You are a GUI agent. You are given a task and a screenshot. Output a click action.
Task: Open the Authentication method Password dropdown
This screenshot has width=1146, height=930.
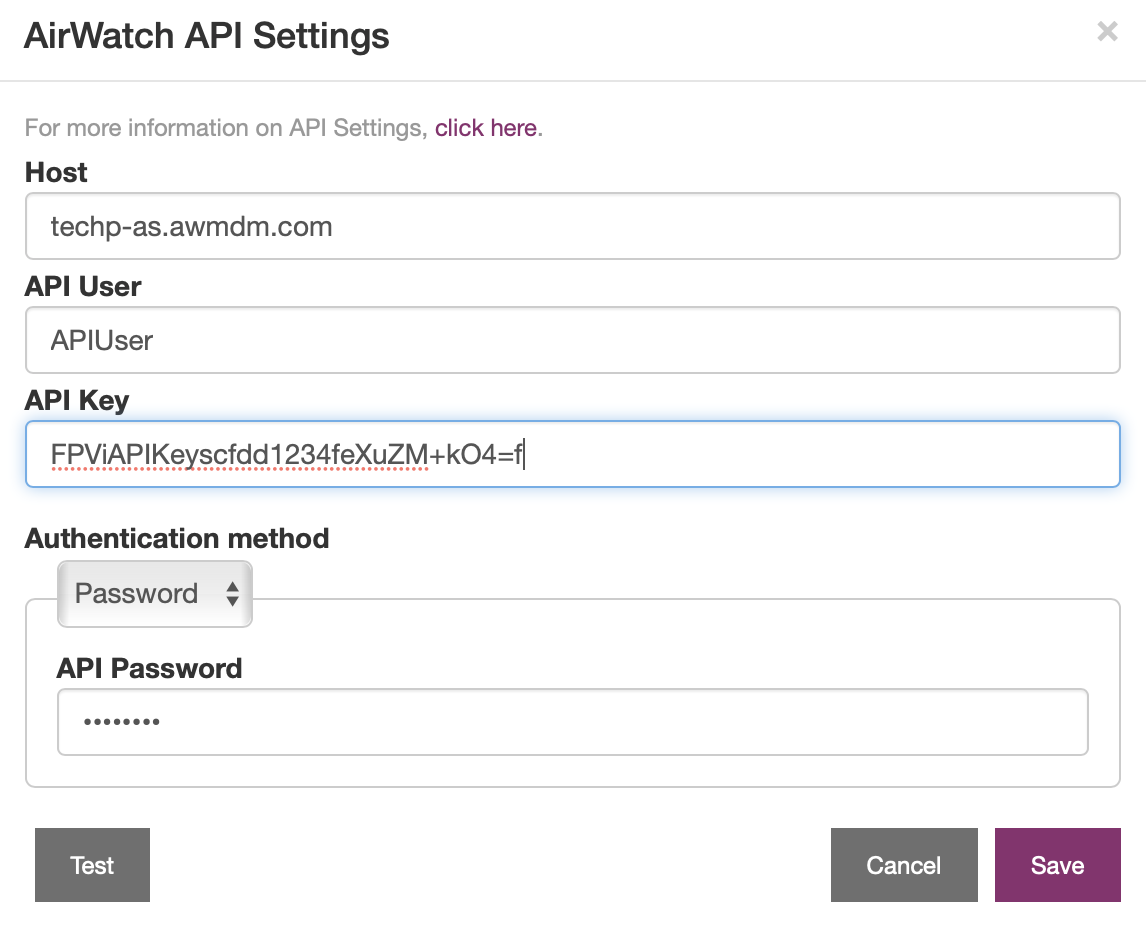(x=154, y=594)
